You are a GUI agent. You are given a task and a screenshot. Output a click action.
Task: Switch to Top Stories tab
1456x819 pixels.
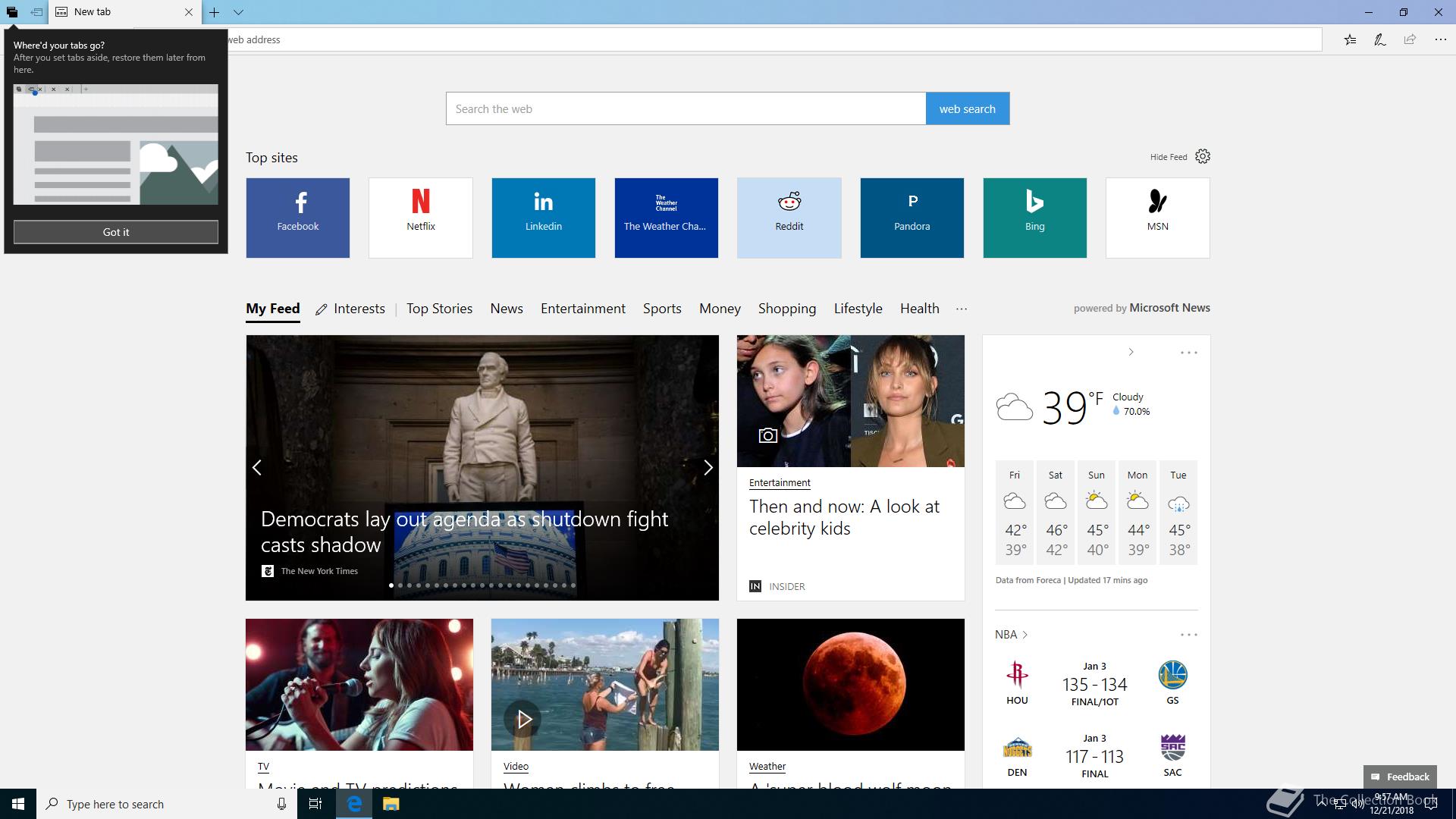439,309
